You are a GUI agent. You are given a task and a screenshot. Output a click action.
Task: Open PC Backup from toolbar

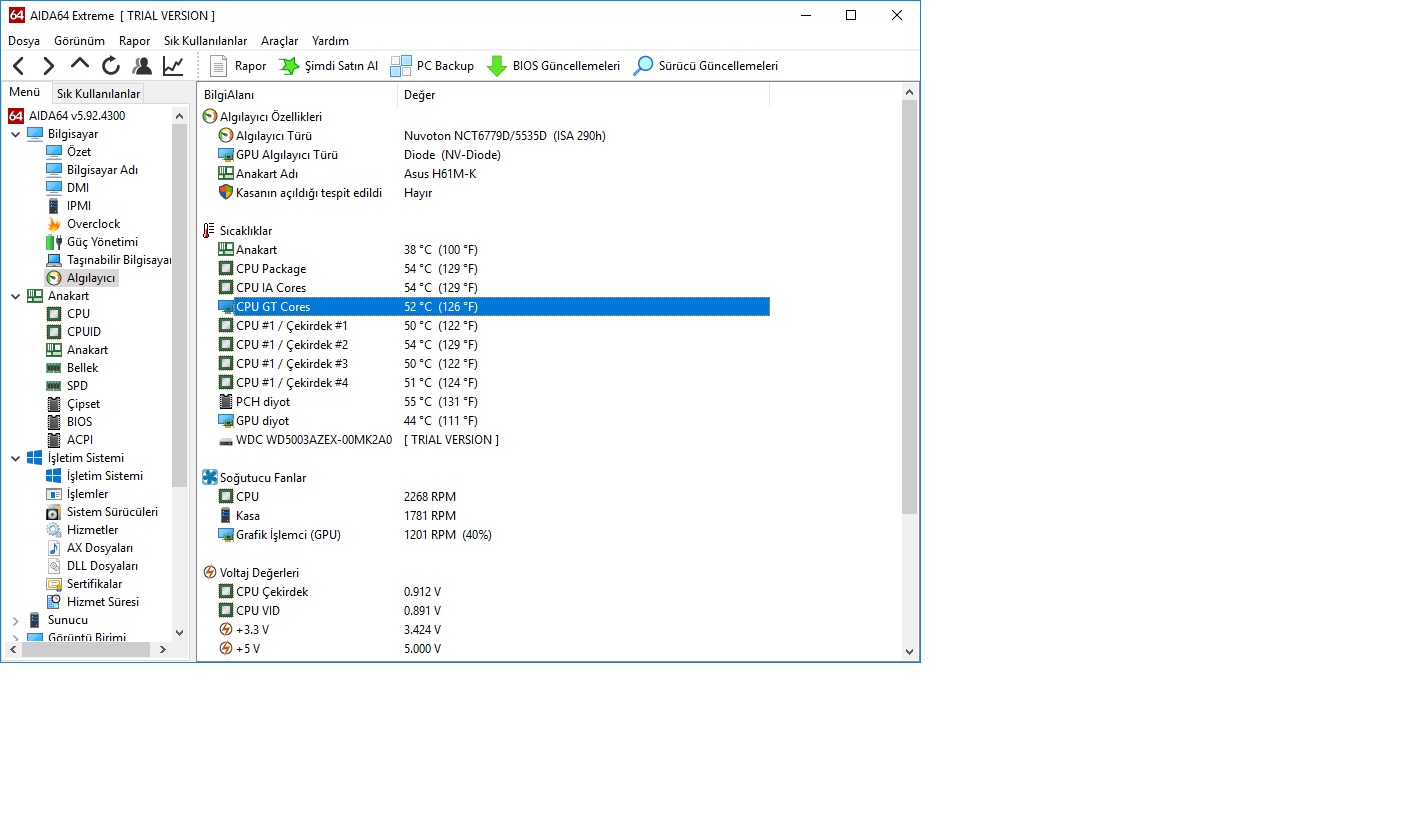click(432, 66)
